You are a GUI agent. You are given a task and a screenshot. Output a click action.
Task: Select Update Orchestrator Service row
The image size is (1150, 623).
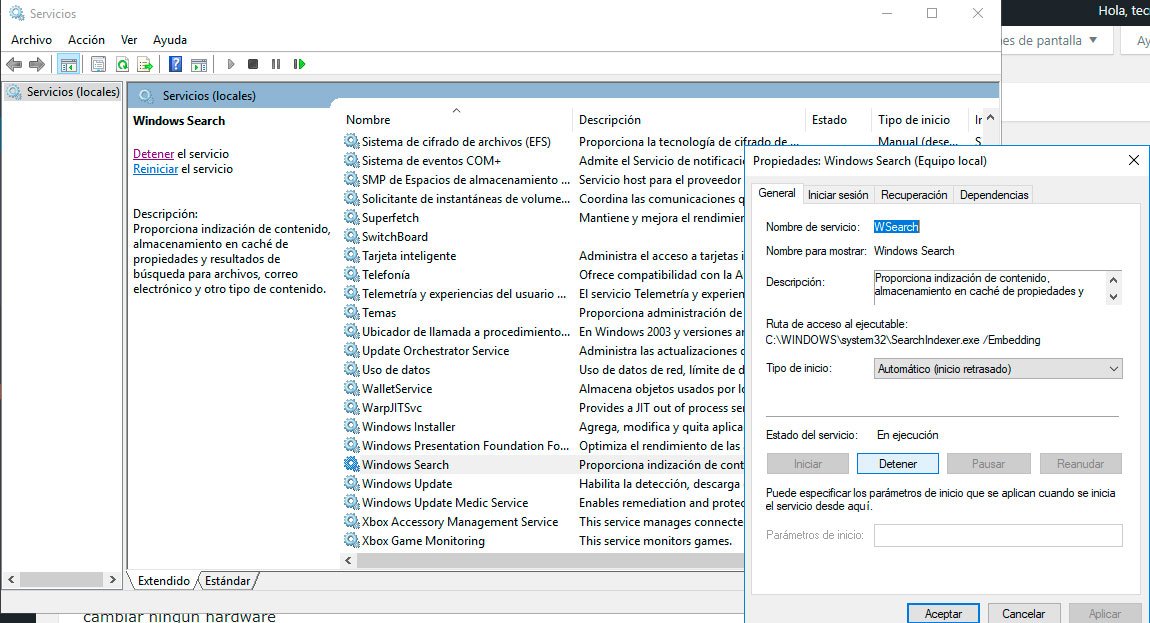[436, 351]
